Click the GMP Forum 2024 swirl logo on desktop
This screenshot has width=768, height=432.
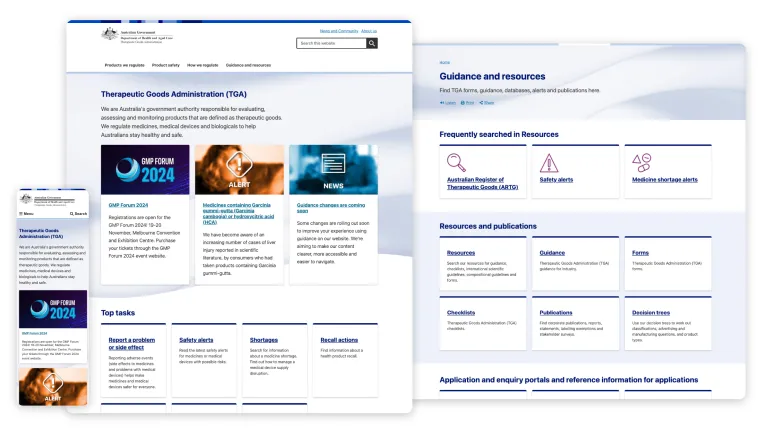tap(127, 169)
